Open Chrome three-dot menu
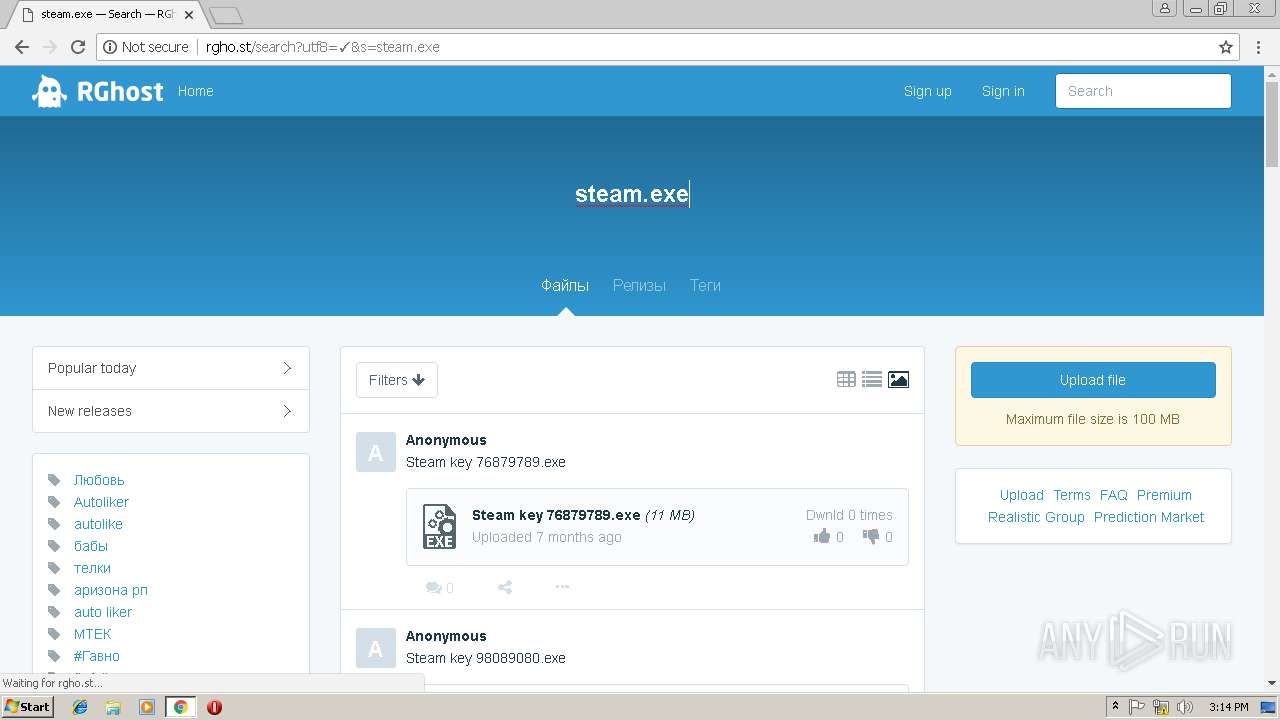 (1259, 47)
